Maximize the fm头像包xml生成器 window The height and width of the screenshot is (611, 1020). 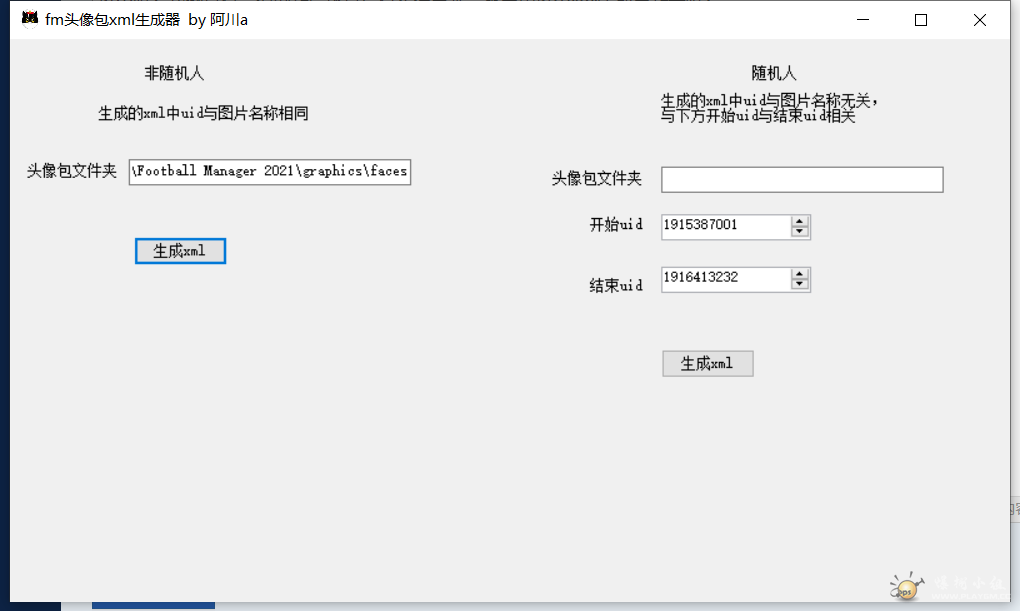point(921,20)
